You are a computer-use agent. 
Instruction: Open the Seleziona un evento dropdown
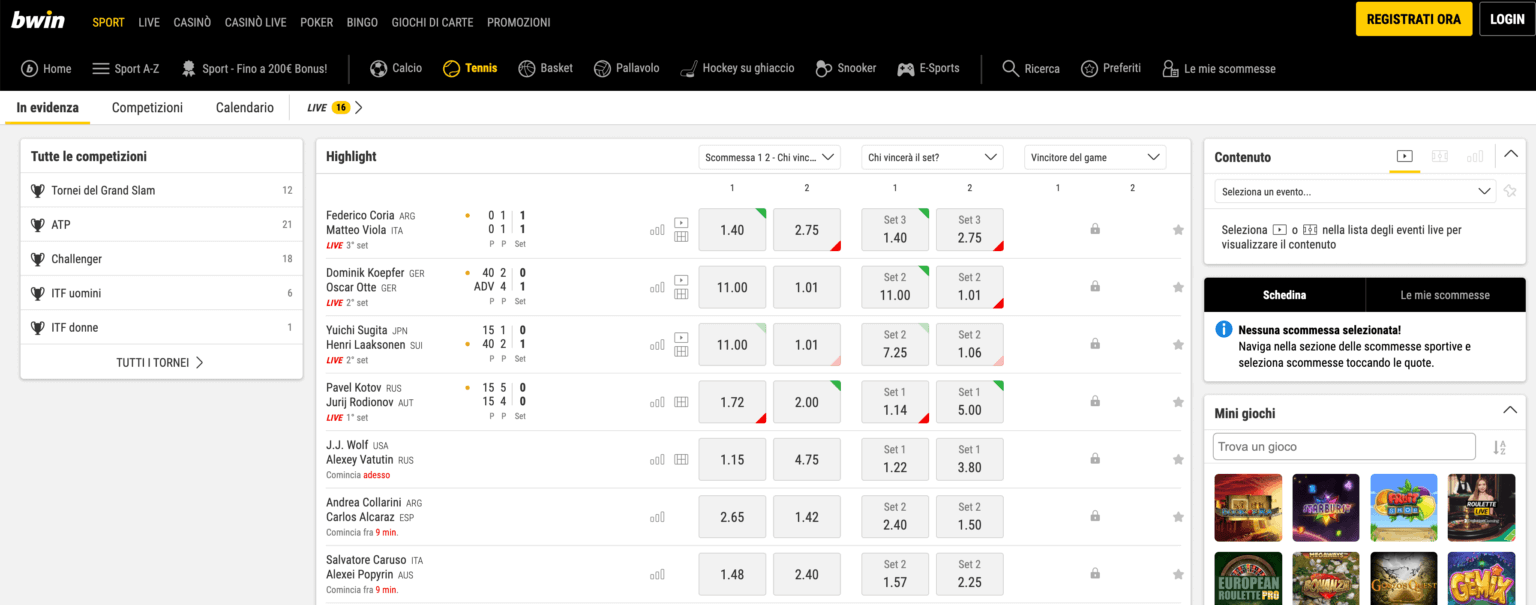(x=1356, y=191)
